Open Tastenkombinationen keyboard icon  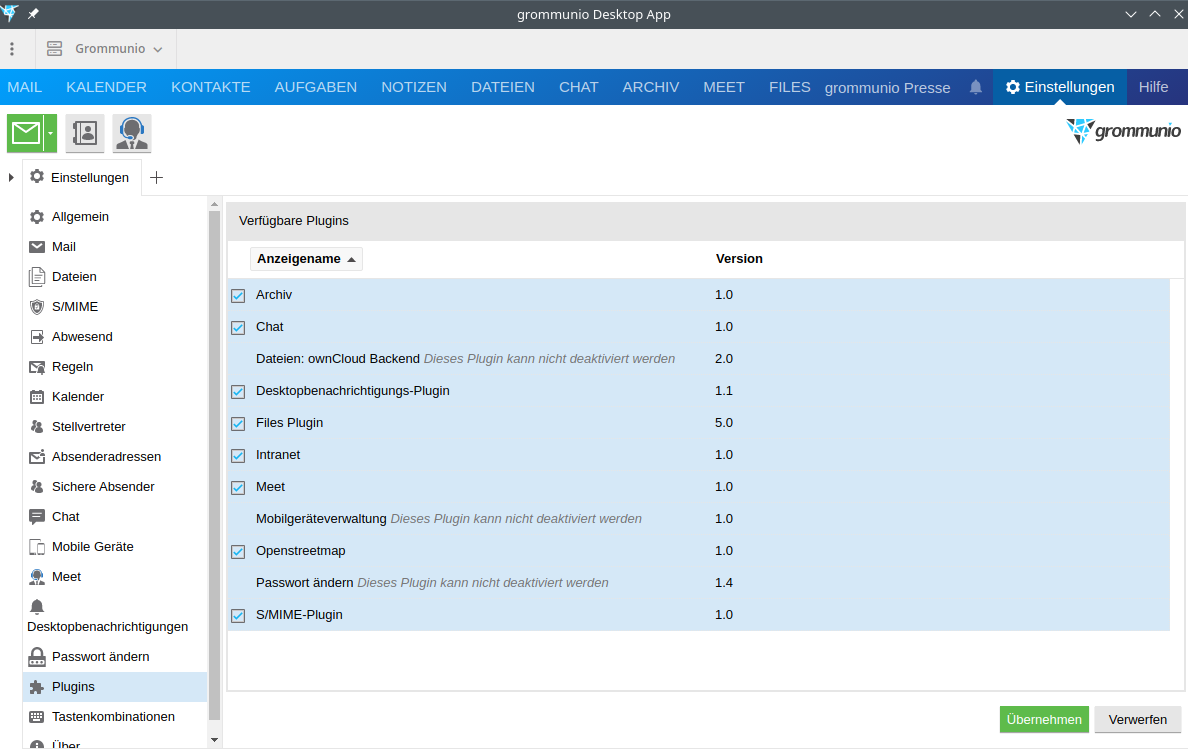coord(36,717)
